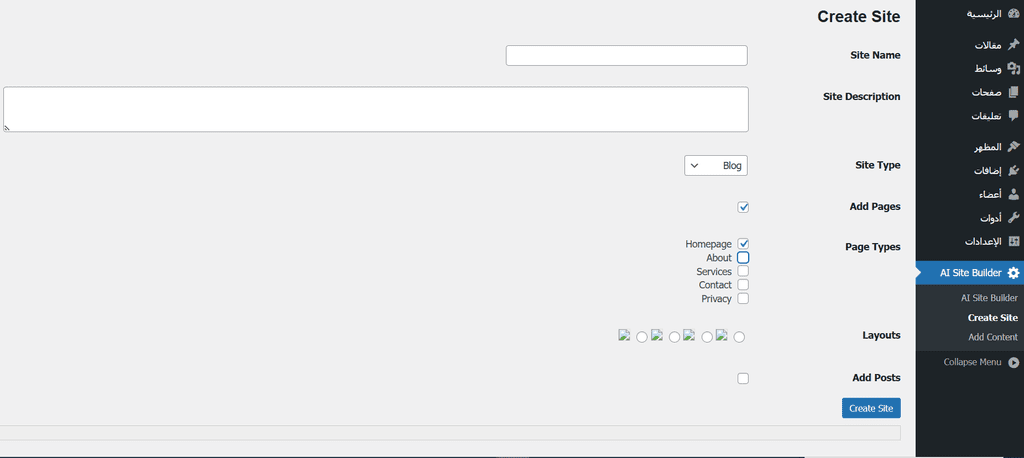Click the "Site Description" field label
Image resolution: width=1024 pixels, height=458 pixels.
861,97
